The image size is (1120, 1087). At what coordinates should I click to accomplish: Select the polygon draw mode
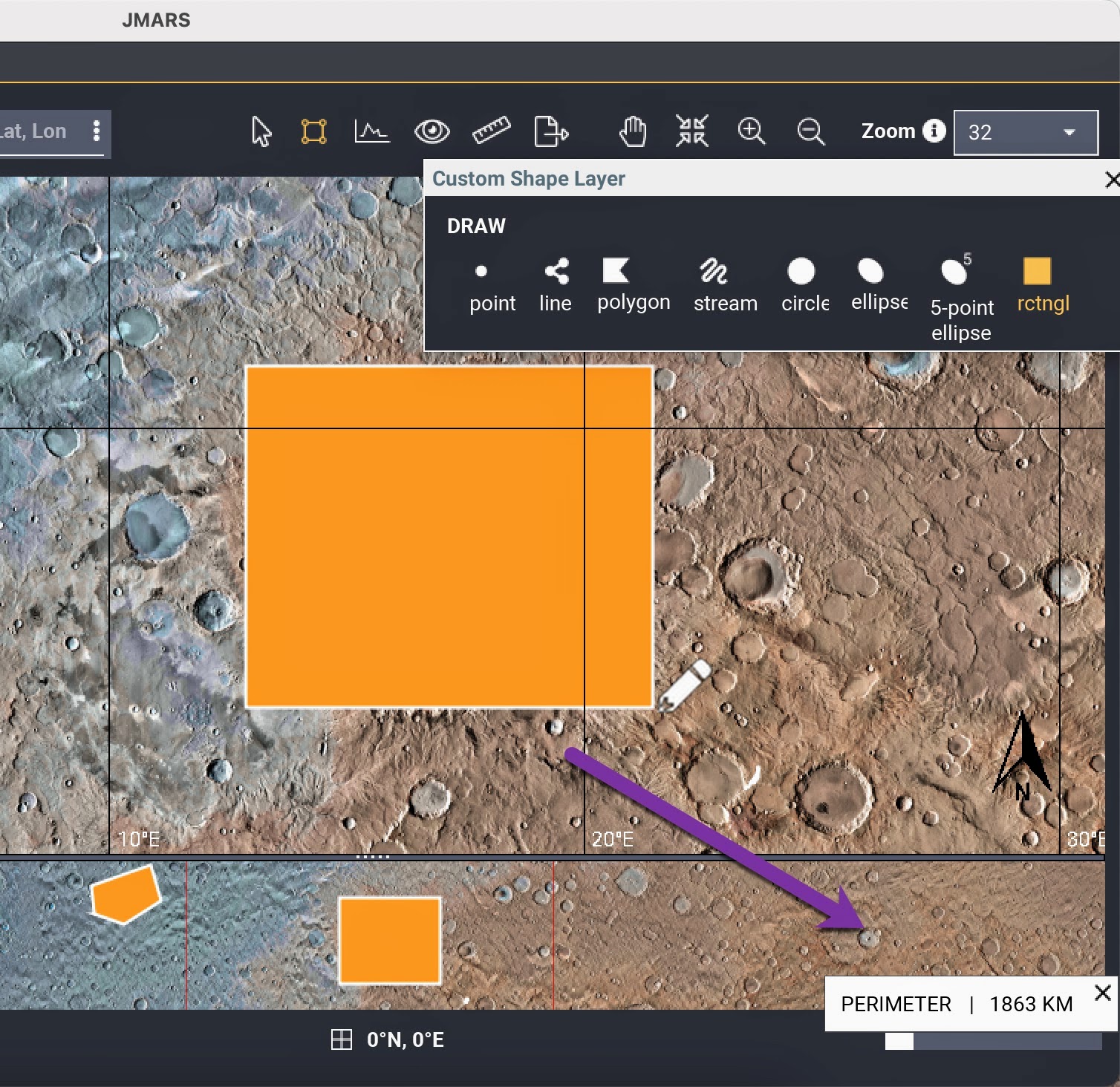(x=633, y=285)
